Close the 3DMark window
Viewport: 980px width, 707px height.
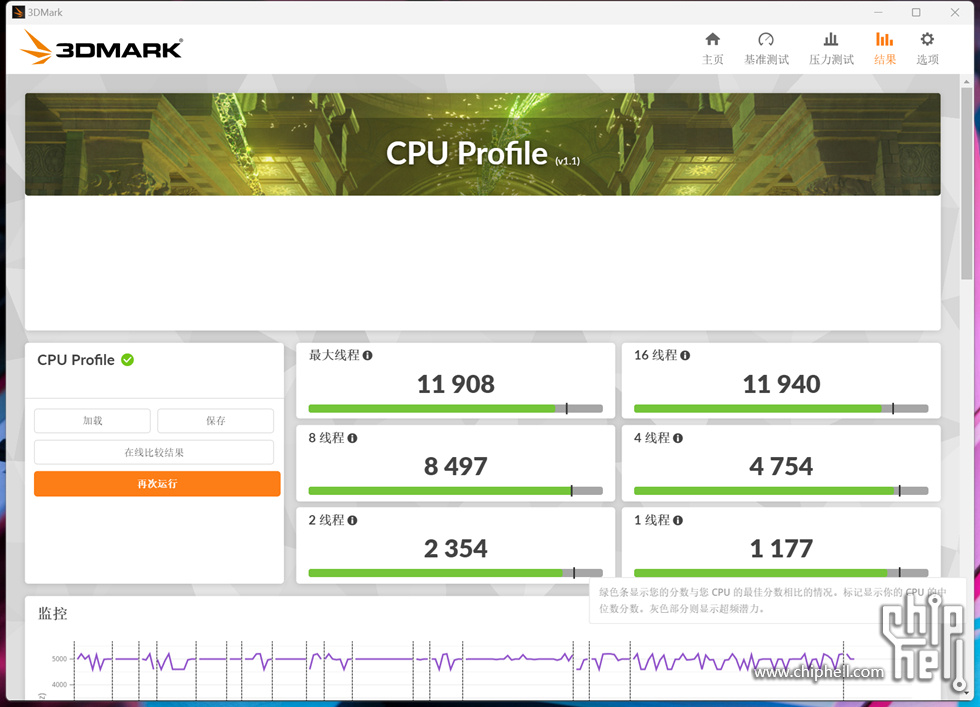click(x=955, y=13)
